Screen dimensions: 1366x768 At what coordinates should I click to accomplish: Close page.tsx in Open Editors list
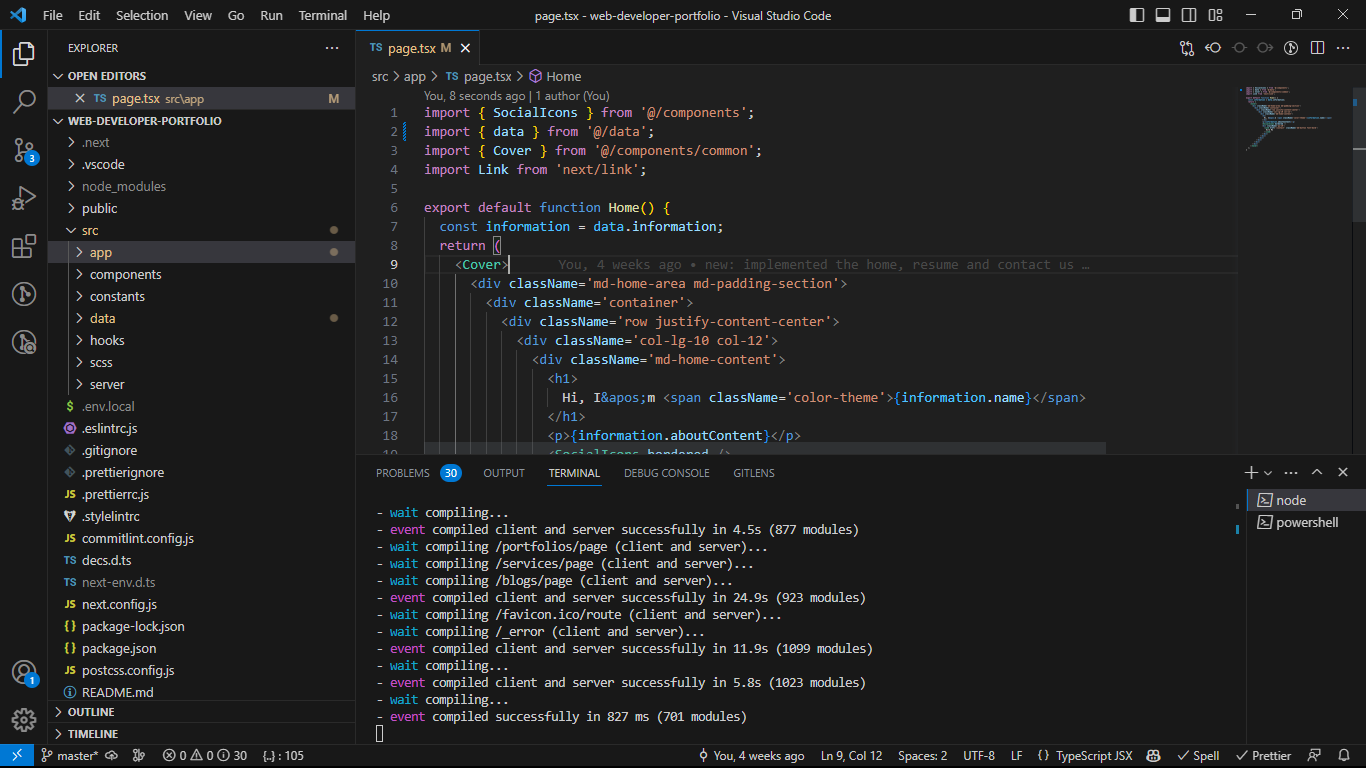click(x=80, y=98)
